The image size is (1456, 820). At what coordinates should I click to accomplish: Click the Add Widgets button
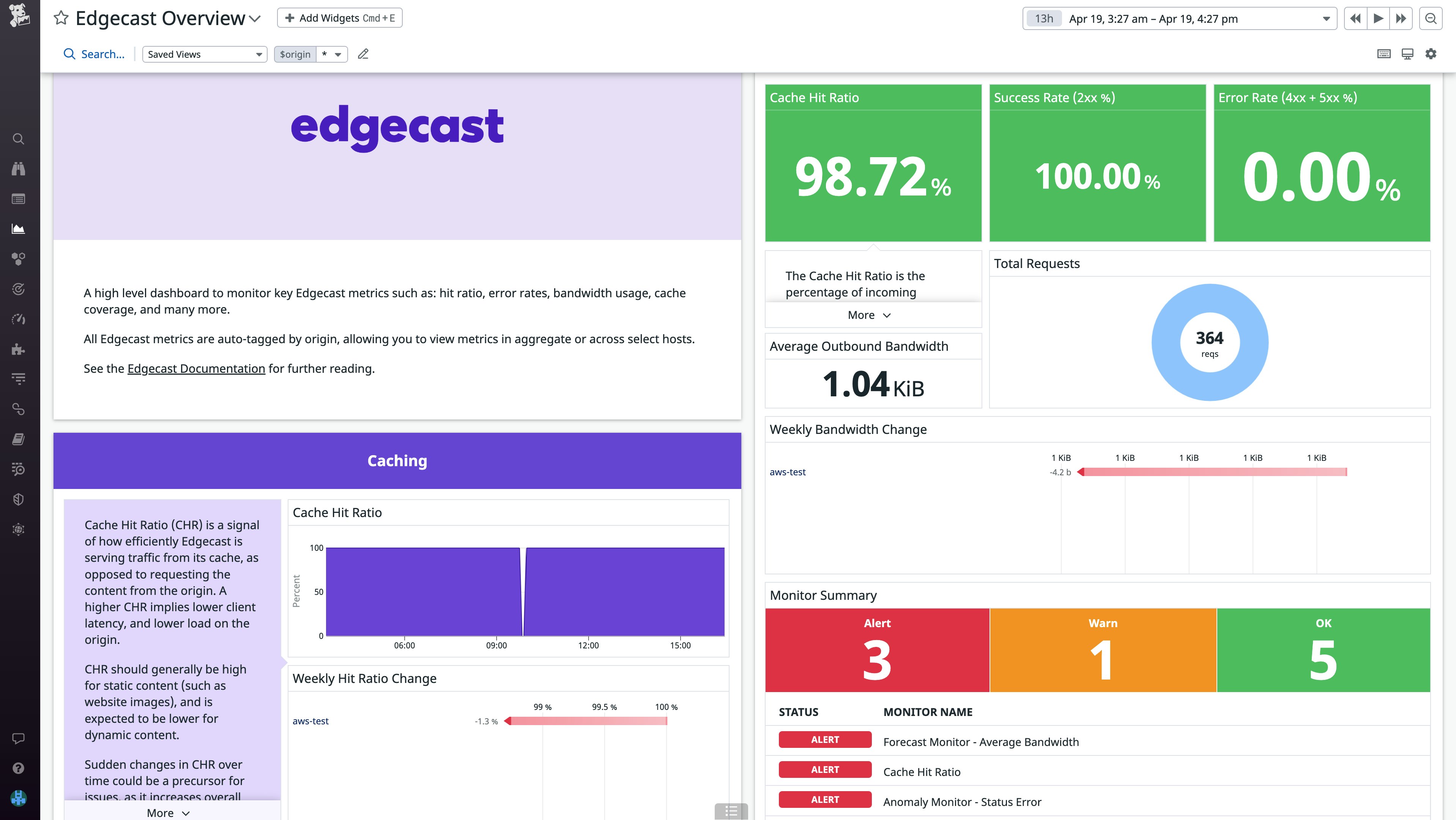pos(339,17)
